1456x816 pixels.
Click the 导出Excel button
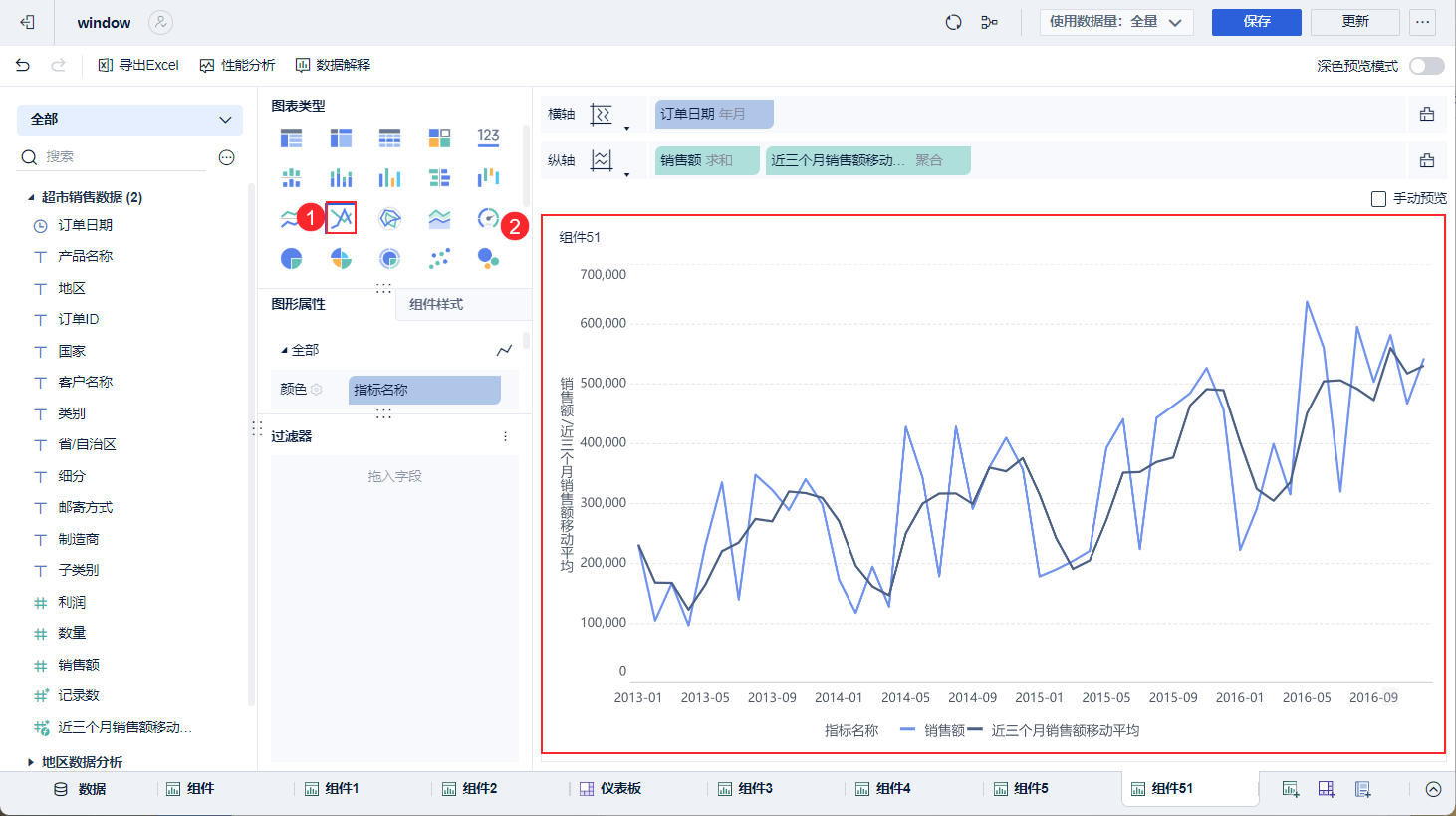[x=138, y=65]
